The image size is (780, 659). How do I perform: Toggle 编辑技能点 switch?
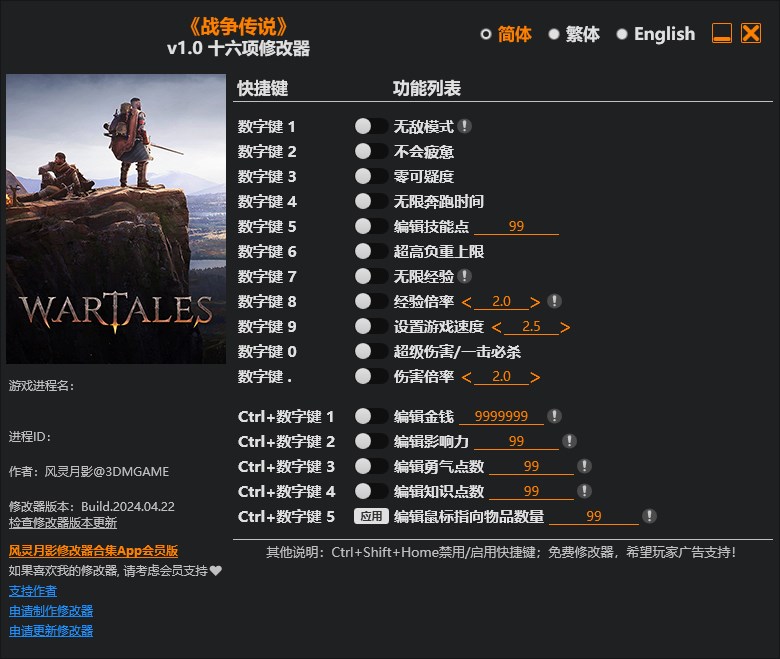tap(371, 226)
